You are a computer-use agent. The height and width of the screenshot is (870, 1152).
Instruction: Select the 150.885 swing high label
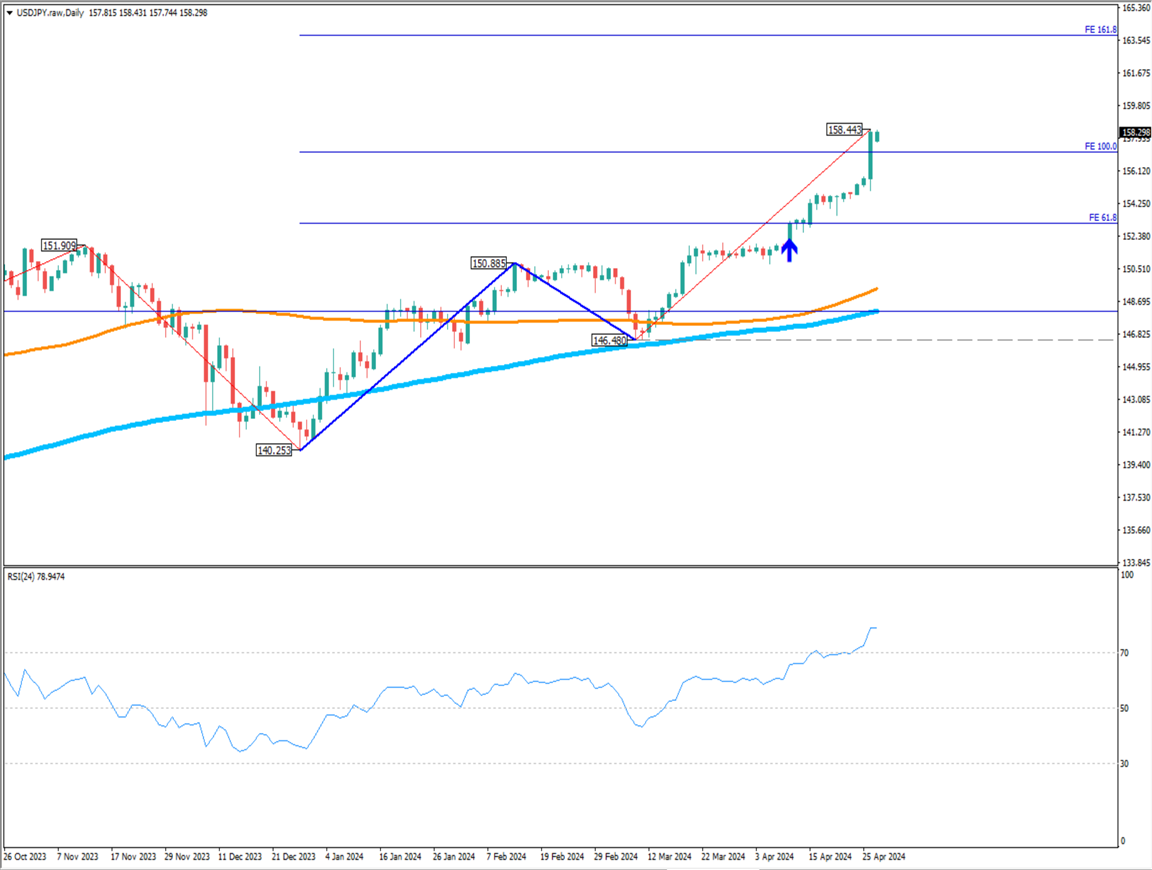click(490, 264)
